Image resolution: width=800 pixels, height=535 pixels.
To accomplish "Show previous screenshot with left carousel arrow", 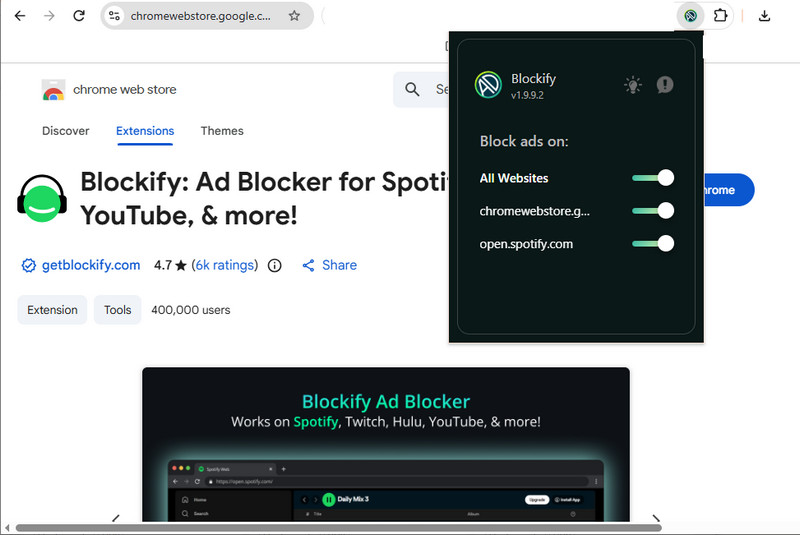I will tap(116, 518).
